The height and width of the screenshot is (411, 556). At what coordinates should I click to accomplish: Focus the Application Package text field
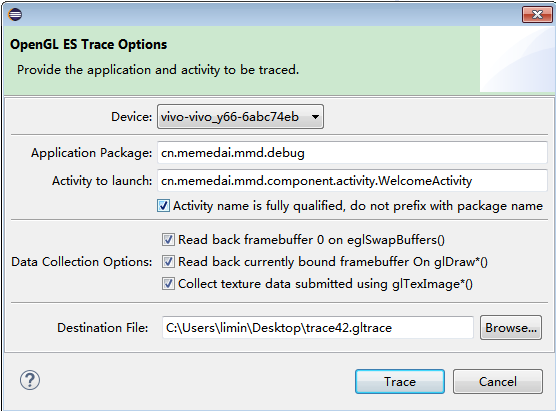click(x=352, y=152)
